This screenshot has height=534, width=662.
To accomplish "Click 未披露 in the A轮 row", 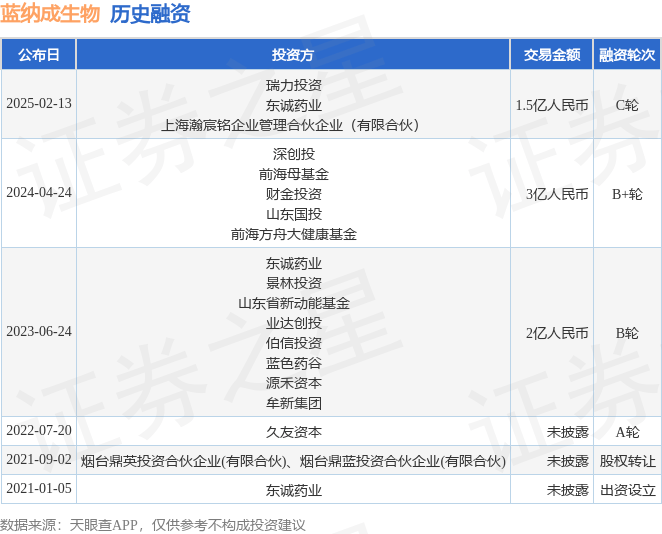I will 567,432.
